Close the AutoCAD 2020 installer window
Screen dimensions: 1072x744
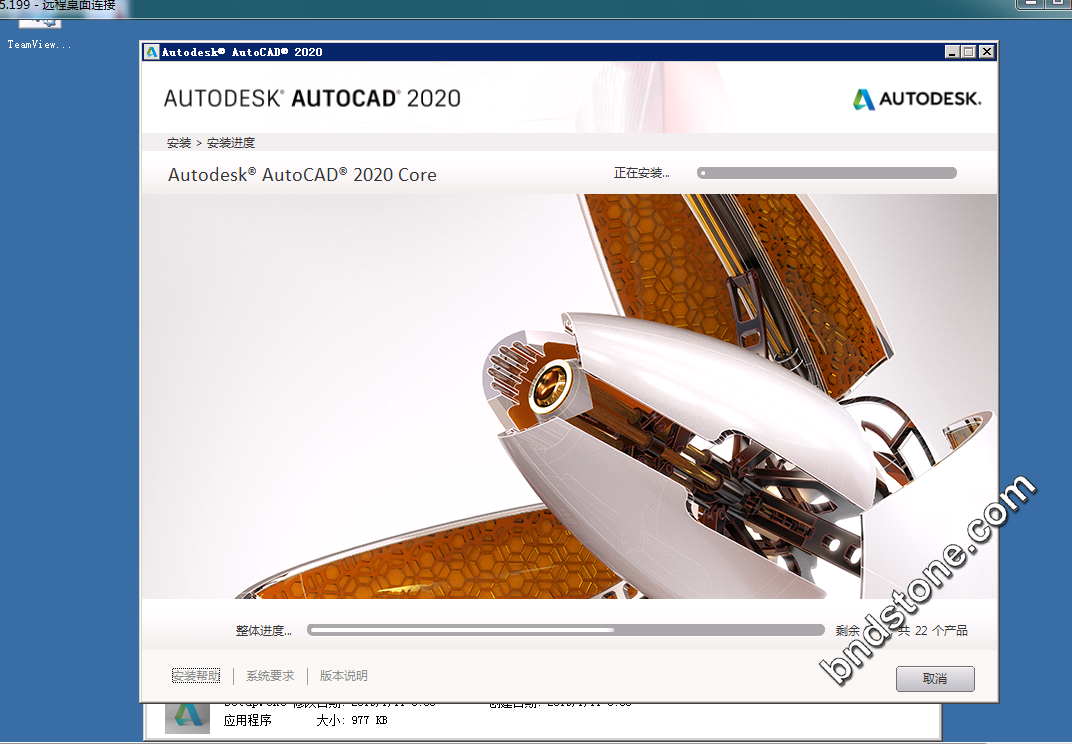[x=986, y=52]
